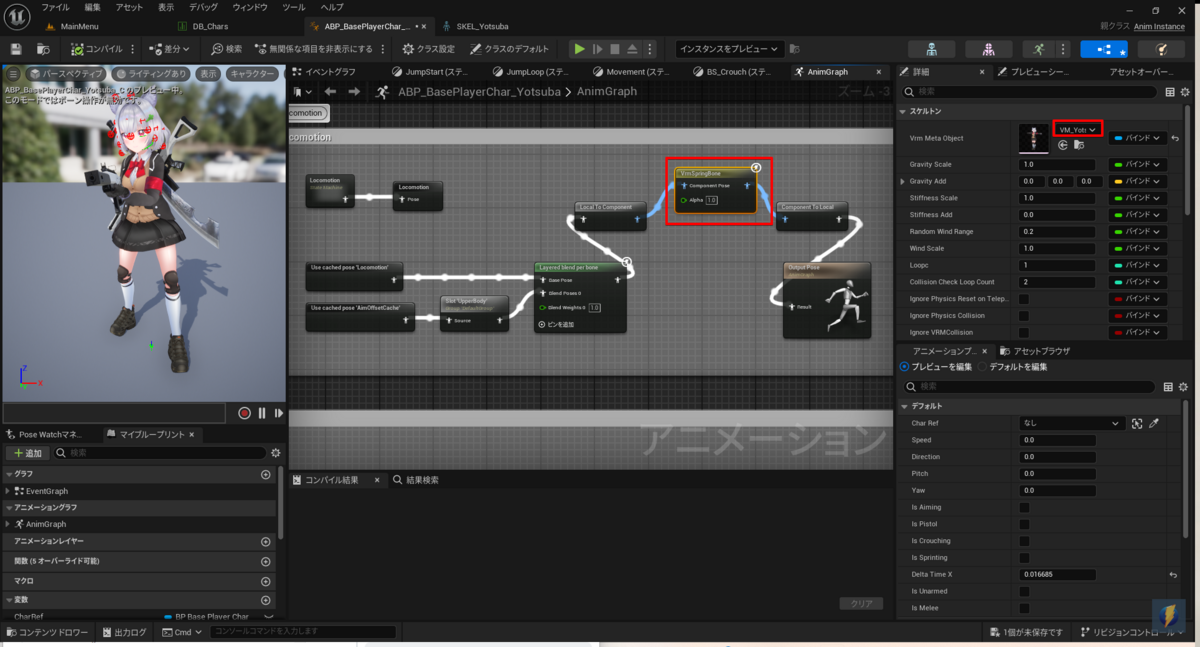Open インスタンスをプレビュー dropdown
This screenshot has width=1200, height=647.
(729, 49)
